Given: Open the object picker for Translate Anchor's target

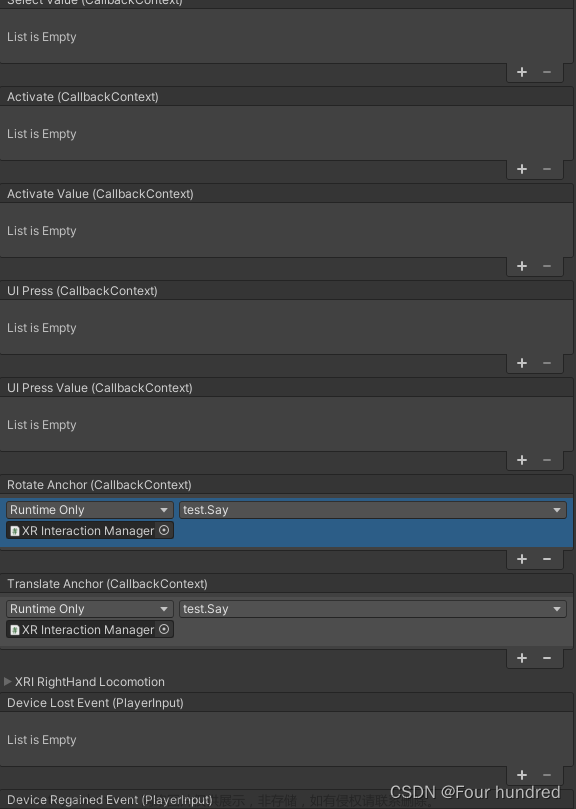Looking at the screenshot, I should point(162,629).
